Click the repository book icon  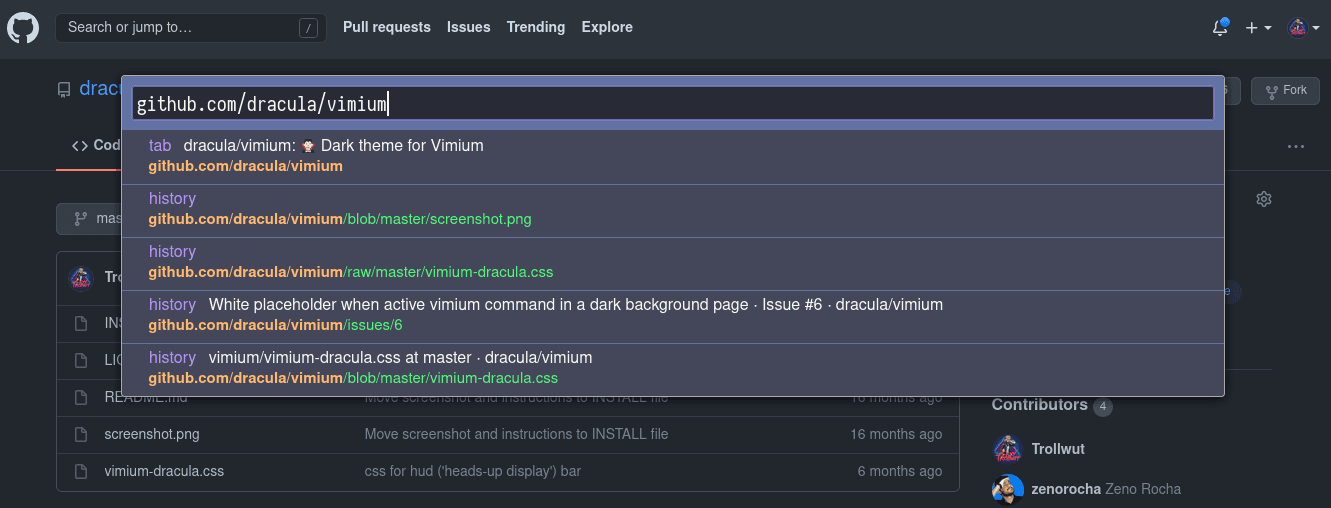point(64,90)
